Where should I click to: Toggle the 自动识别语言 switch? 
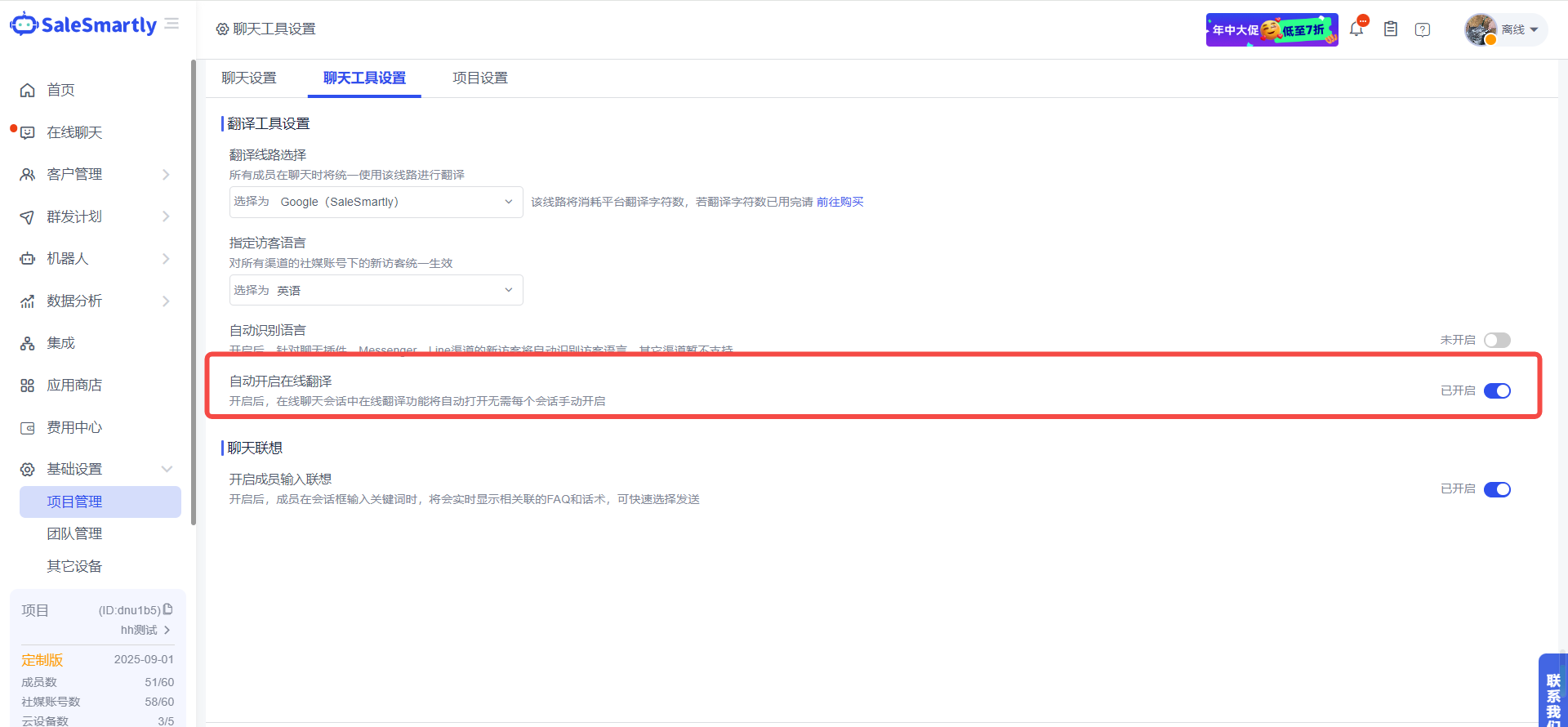1497,340
